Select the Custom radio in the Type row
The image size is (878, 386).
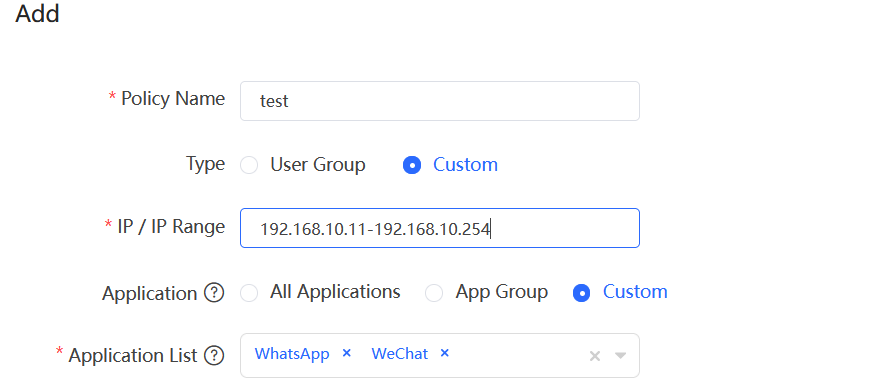pos(412,165)
